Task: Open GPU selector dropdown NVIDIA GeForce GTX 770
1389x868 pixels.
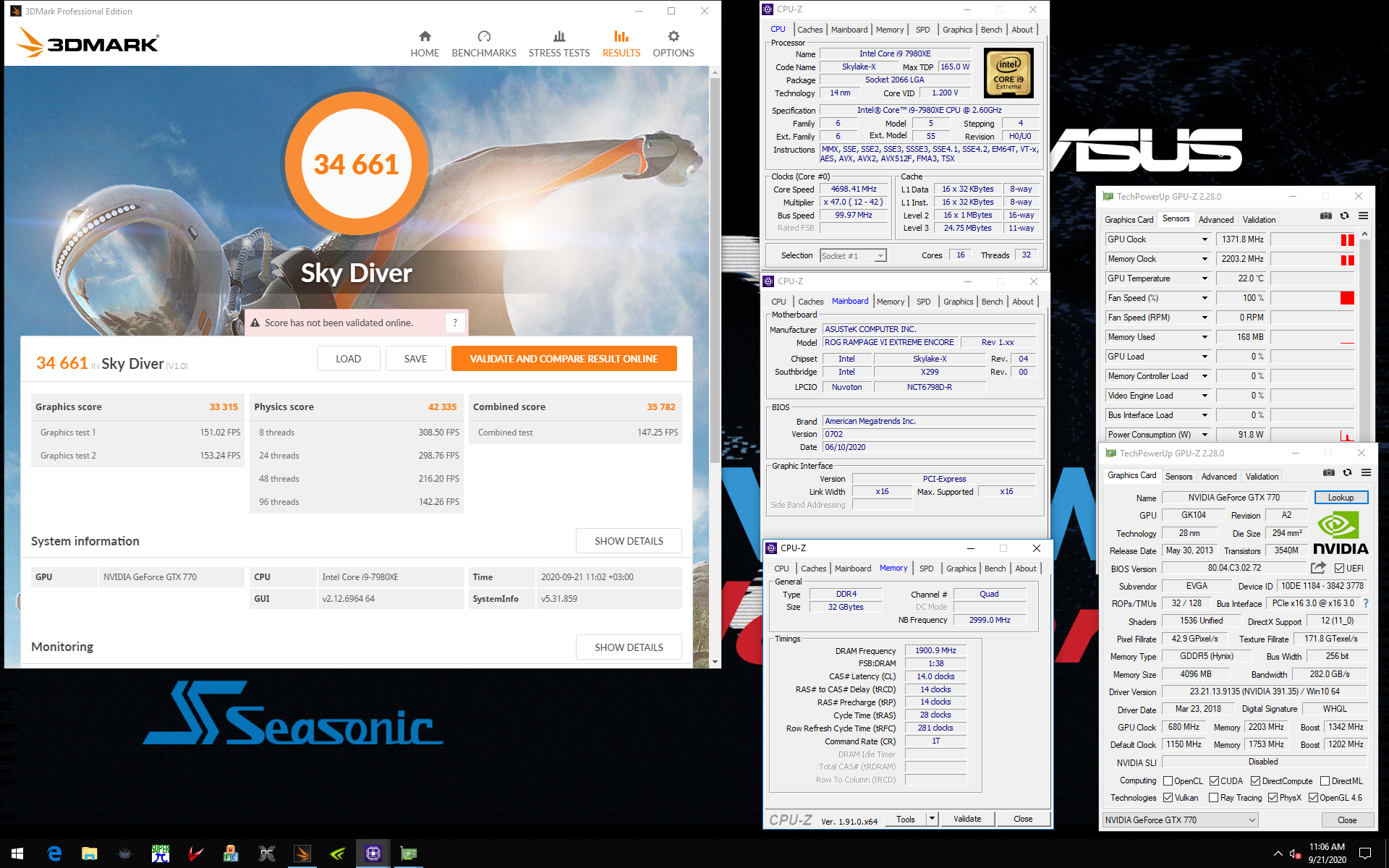Action: pos(1180,820)
